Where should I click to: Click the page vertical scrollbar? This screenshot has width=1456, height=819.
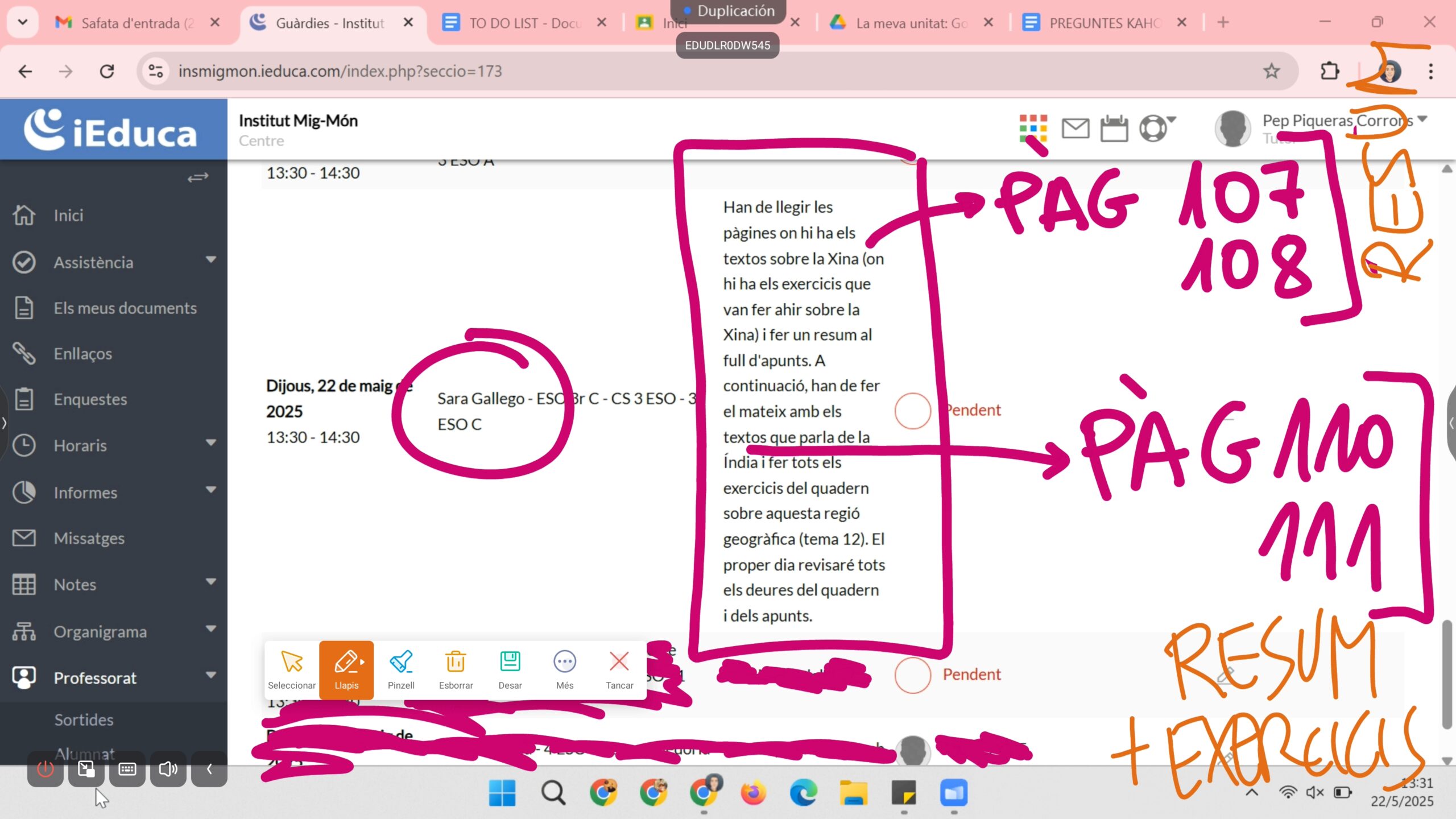[1447, 674]
